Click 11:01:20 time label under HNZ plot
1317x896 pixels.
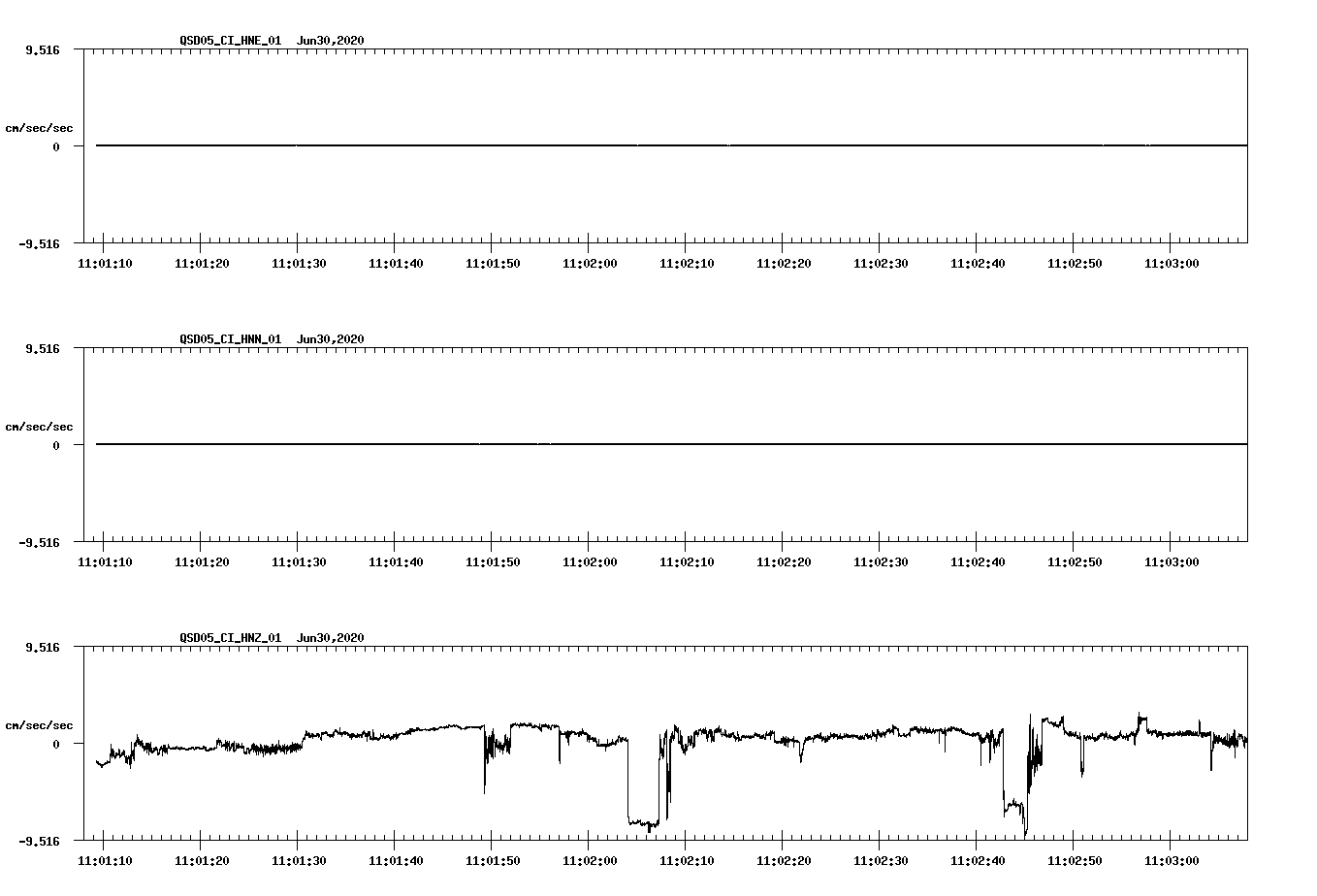point(202,861)
